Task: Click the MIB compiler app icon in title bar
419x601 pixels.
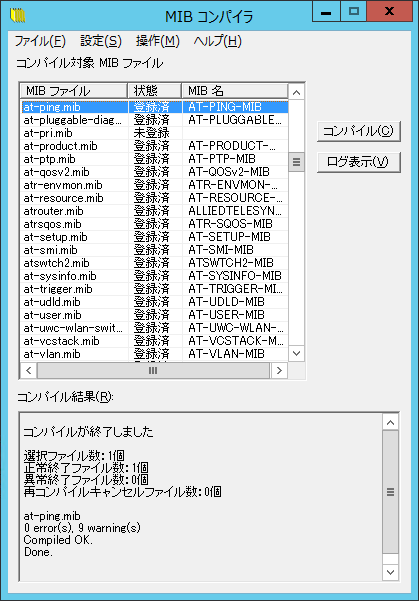Action: pyautogui.click(x=18, y=16)
